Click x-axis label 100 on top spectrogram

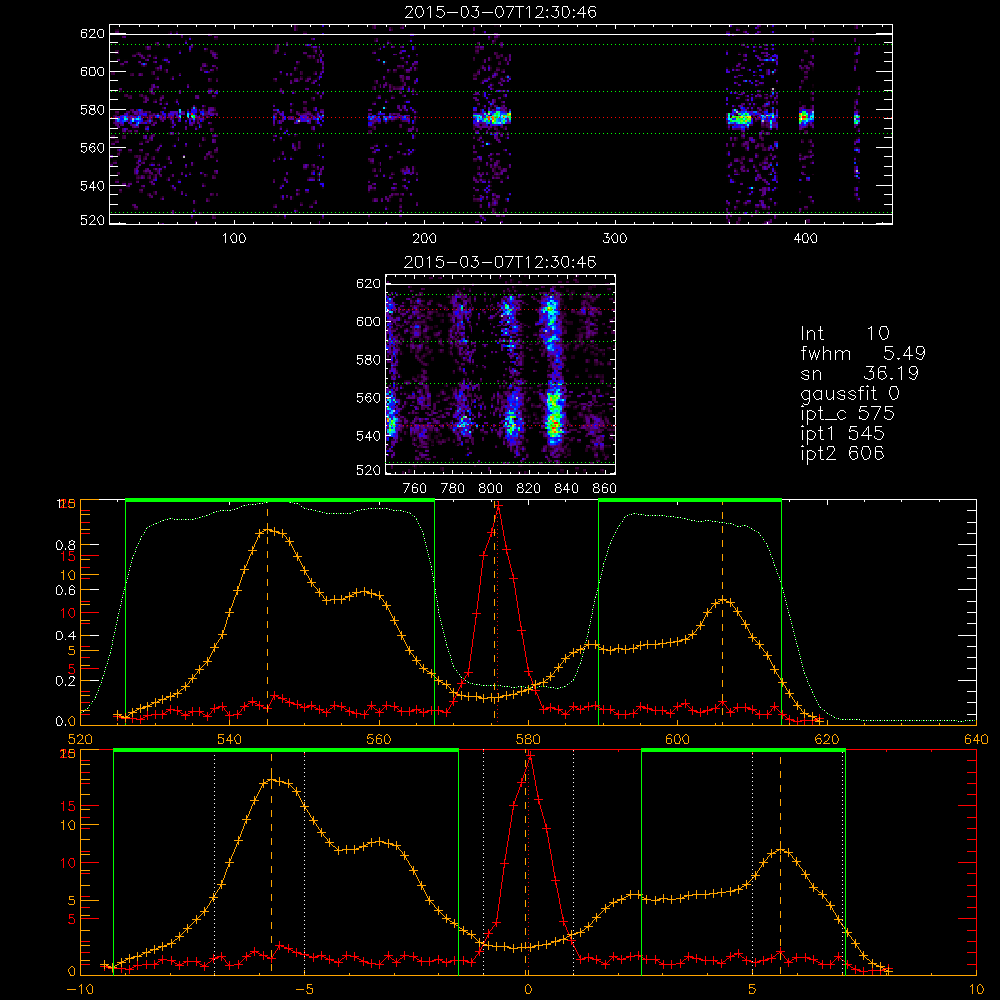coord(233,239)
